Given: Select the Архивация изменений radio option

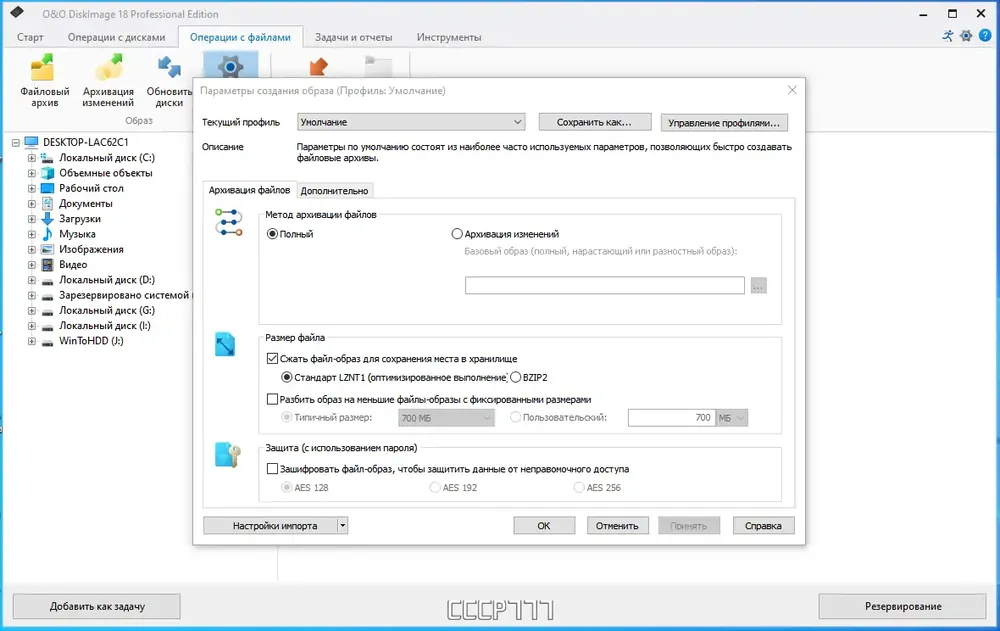Looking at the screenshot, I should coord(457,234).
